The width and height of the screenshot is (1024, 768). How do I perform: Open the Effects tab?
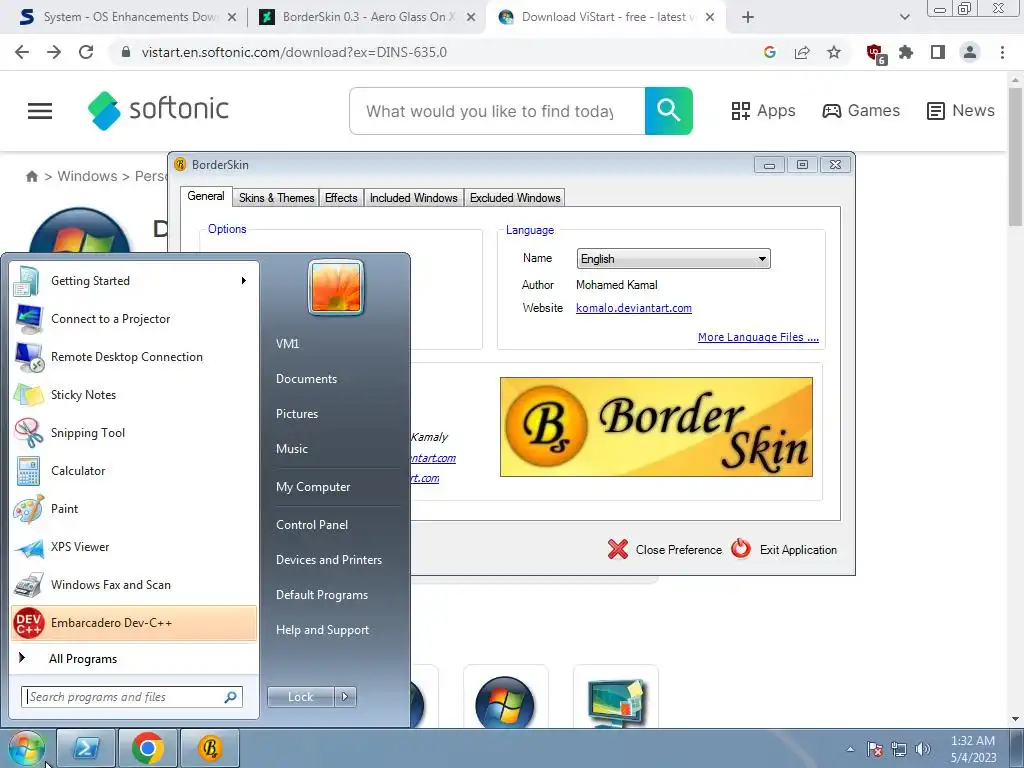(x=341, y=198)
